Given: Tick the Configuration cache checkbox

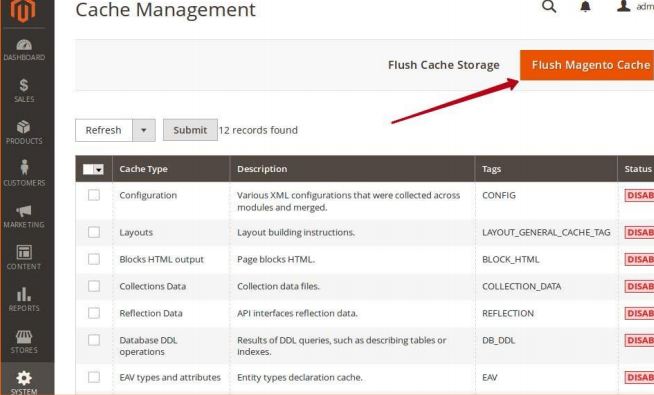Looking at the screenshot, I should coord(94,195).
